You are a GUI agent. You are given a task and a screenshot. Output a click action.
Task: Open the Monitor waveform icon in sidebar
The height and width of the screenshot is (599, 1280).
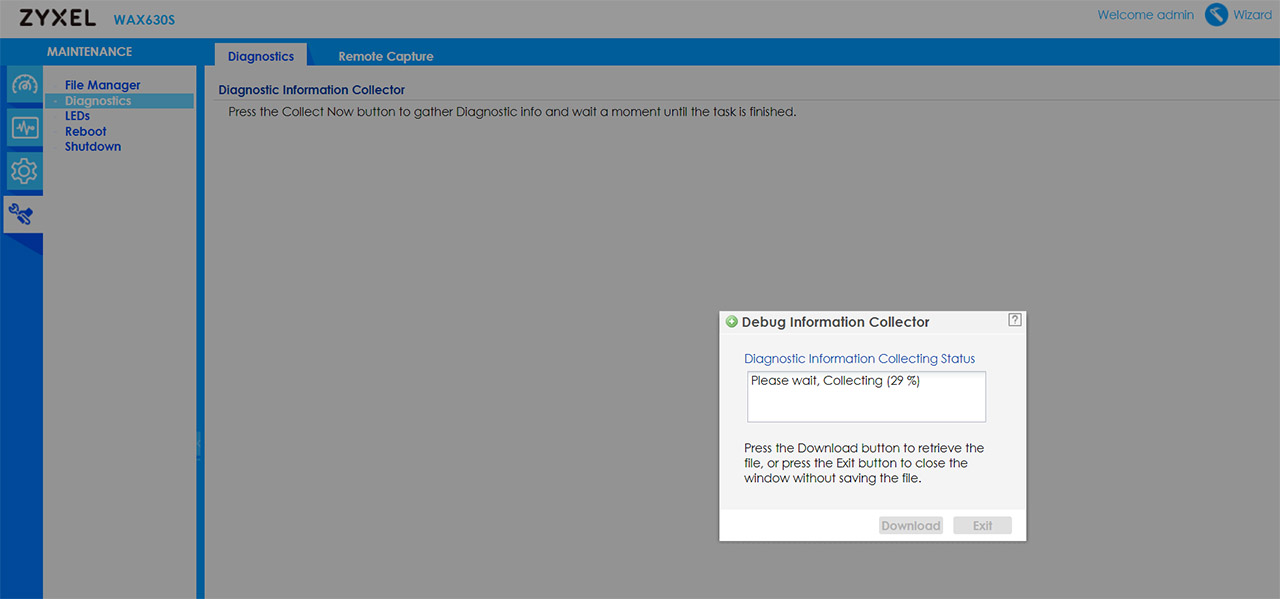pyautogui.click(x=24, y=128)
